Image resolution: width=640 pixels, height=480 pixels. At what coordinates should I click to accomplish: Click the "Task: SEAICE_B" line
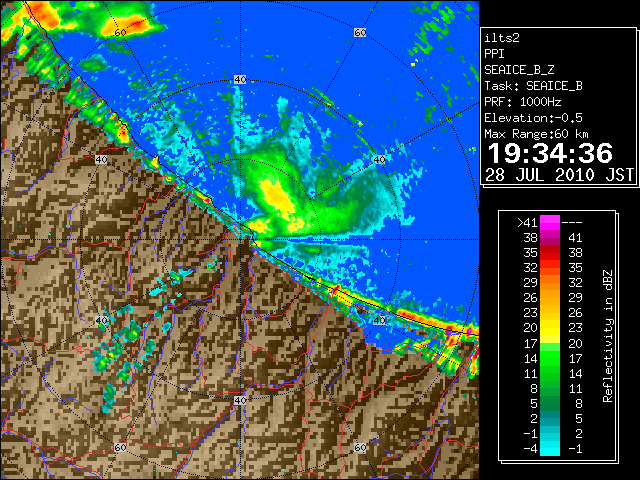[x=533, y=86]
